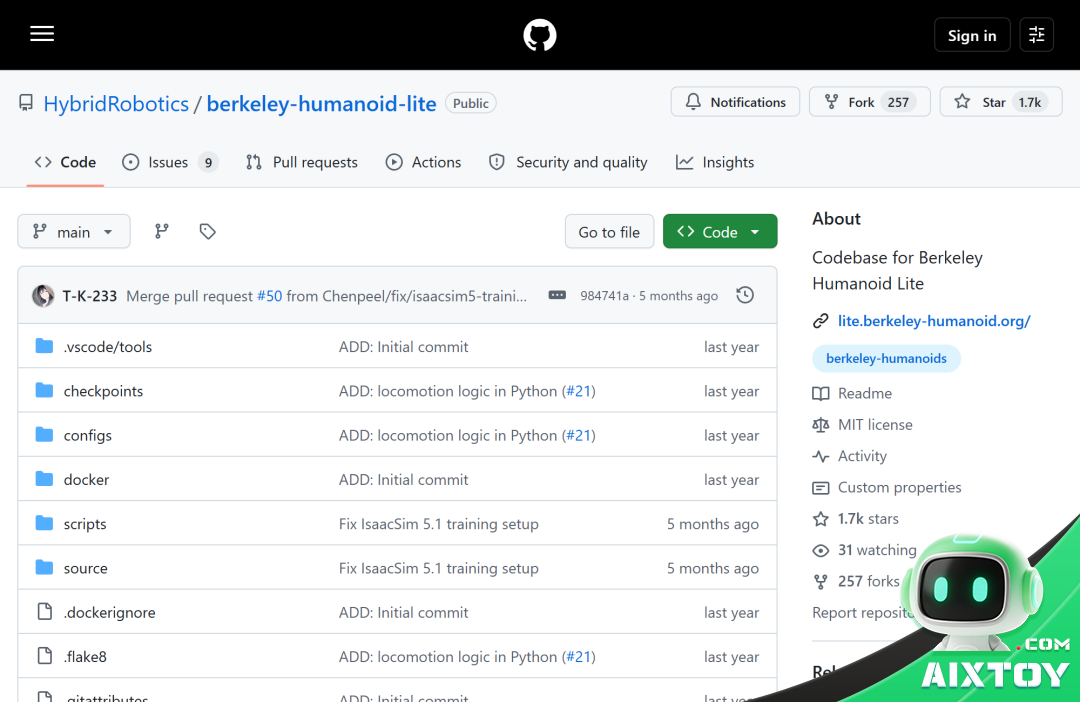The width and height of the screenshot is (1080, 702).
Task: Open the scripts folder
Action: tap(85, 524)
